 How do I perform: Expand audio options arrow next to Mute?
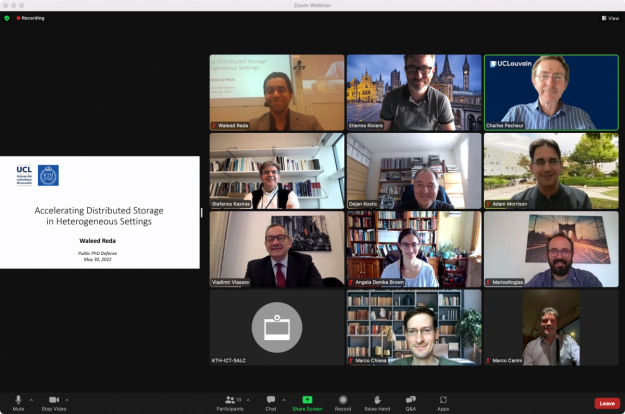pyautogui.click(x=31, y=399)
